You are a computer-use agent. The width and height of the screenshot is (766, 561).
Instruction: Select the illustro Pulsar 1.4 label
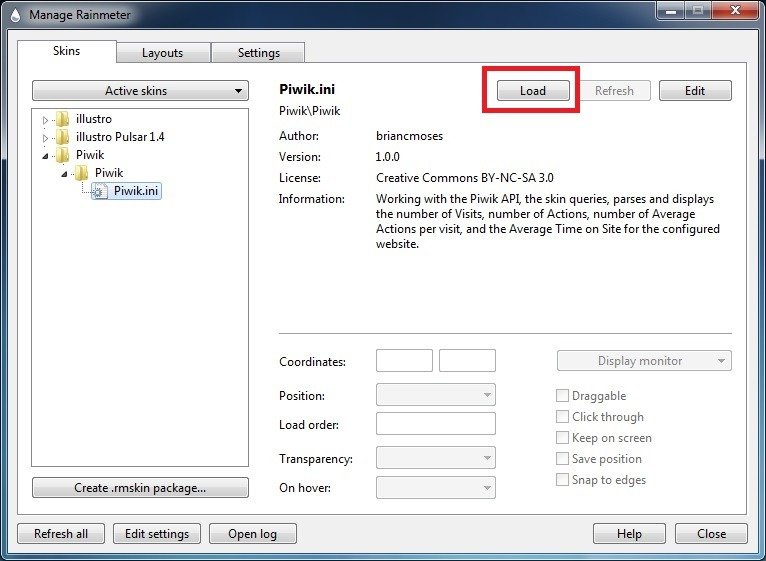tap(120, 137)
